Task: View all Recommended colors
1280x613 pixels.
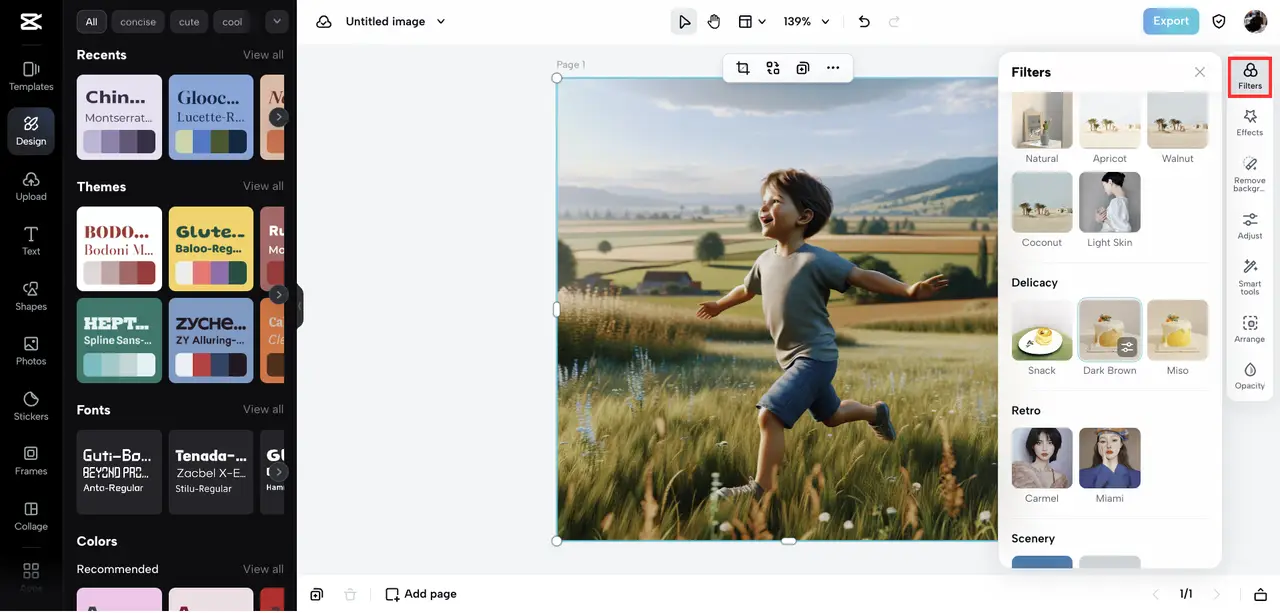Action: pos(263,569)
